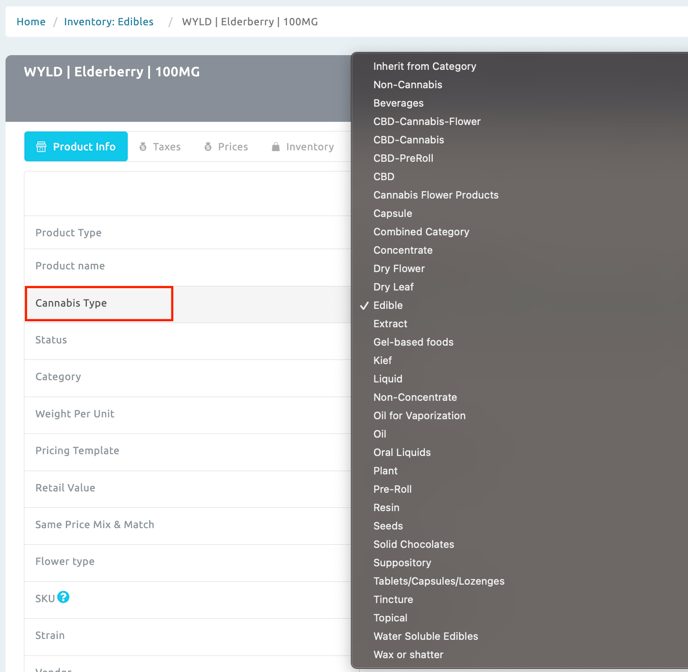Select CBD-Cannabis-Flower option

point(427,122)
